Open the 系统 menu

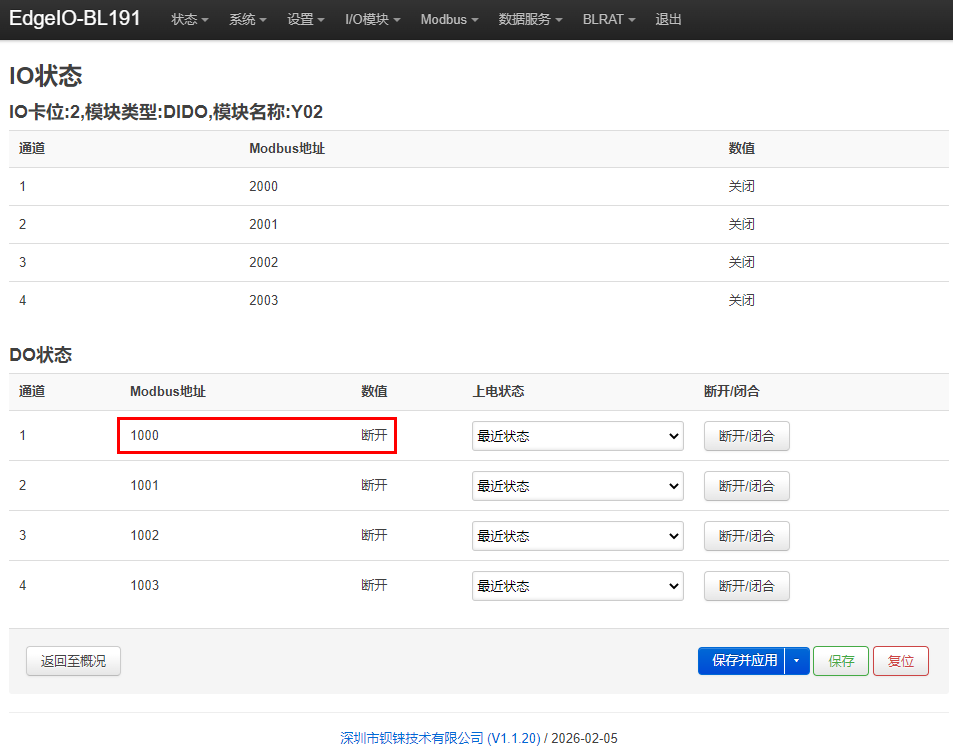pyautogui.click(x=247, y=19)
